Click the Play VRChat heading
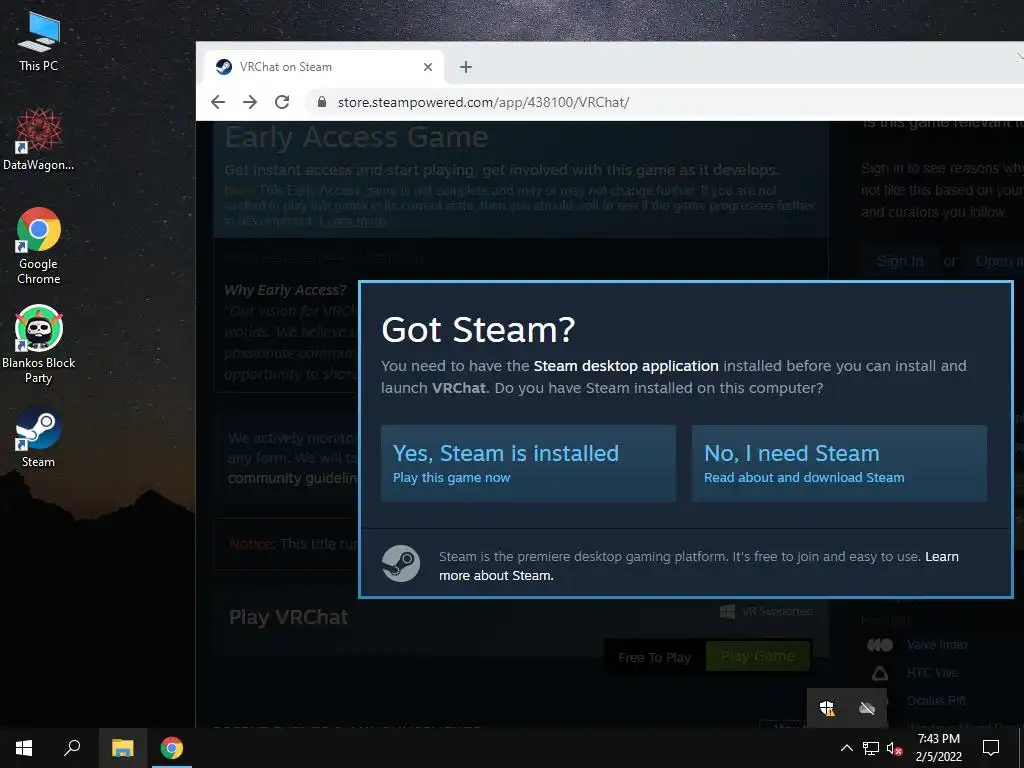 (288, 617)
